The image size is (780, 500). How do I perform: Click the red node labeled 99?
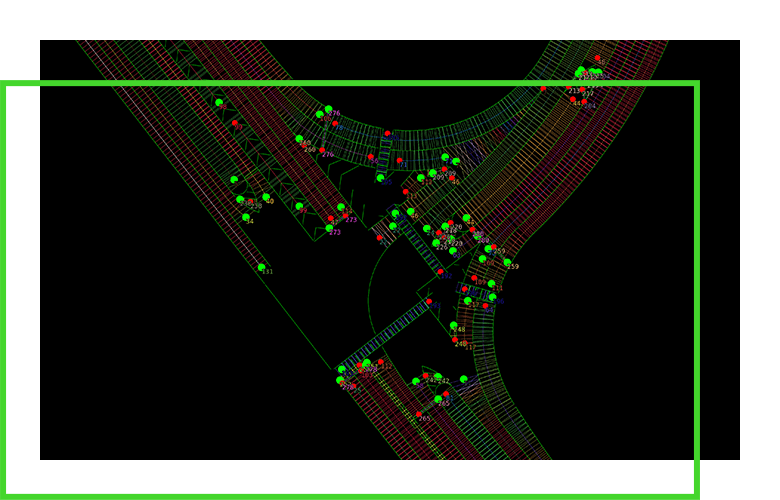tap(235, 123)
